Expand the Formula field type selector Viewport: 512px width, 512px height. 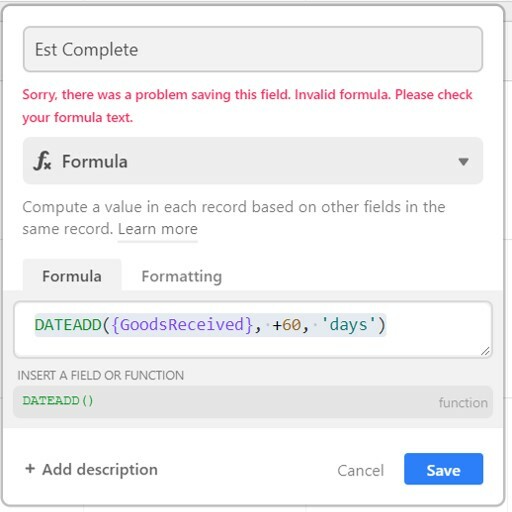pos(253,161)
